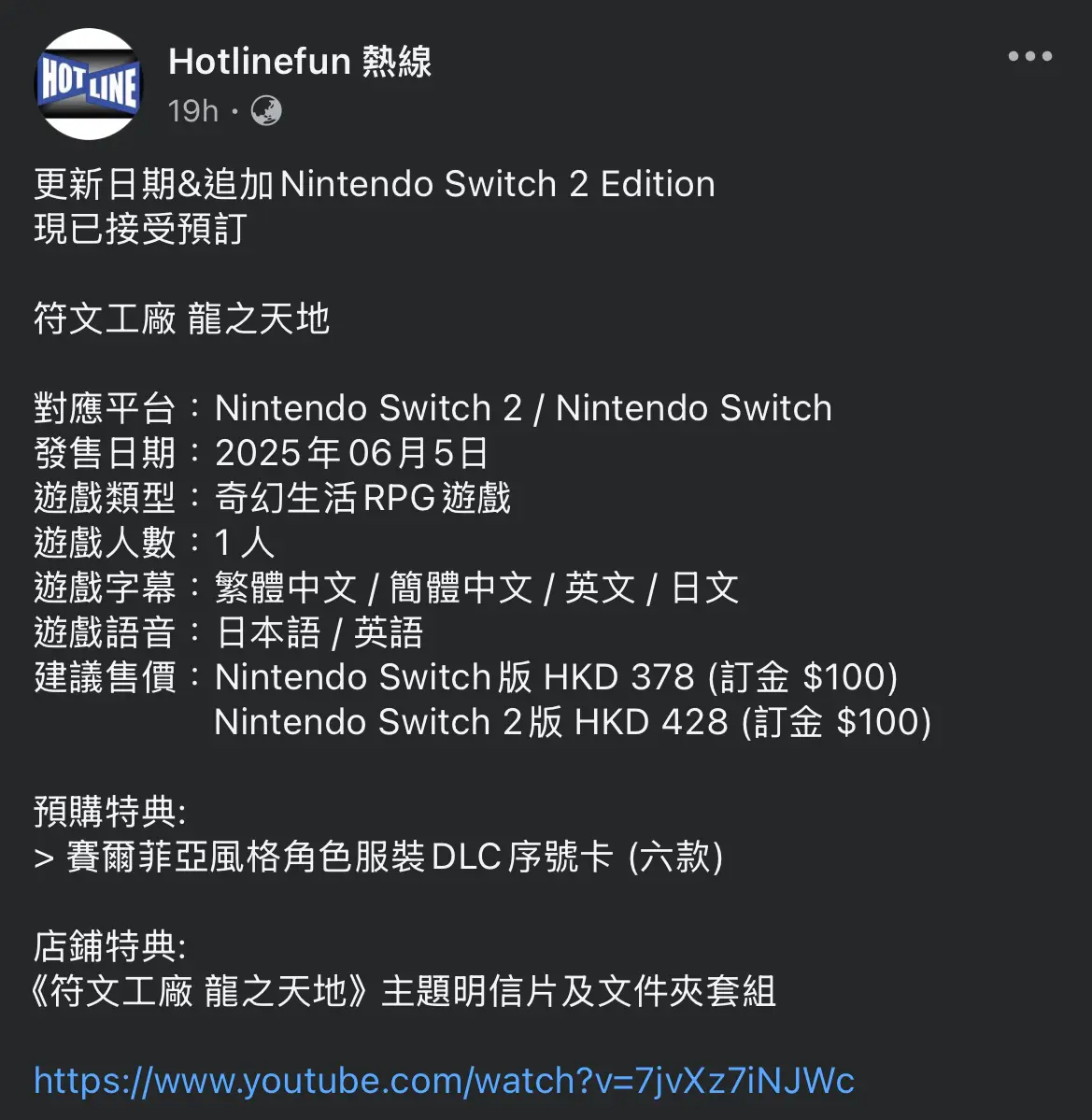The image size is (1092, 1120).
Task: Click the 遊戲字幕 subtitle languages line
Action: click(387, 588)
